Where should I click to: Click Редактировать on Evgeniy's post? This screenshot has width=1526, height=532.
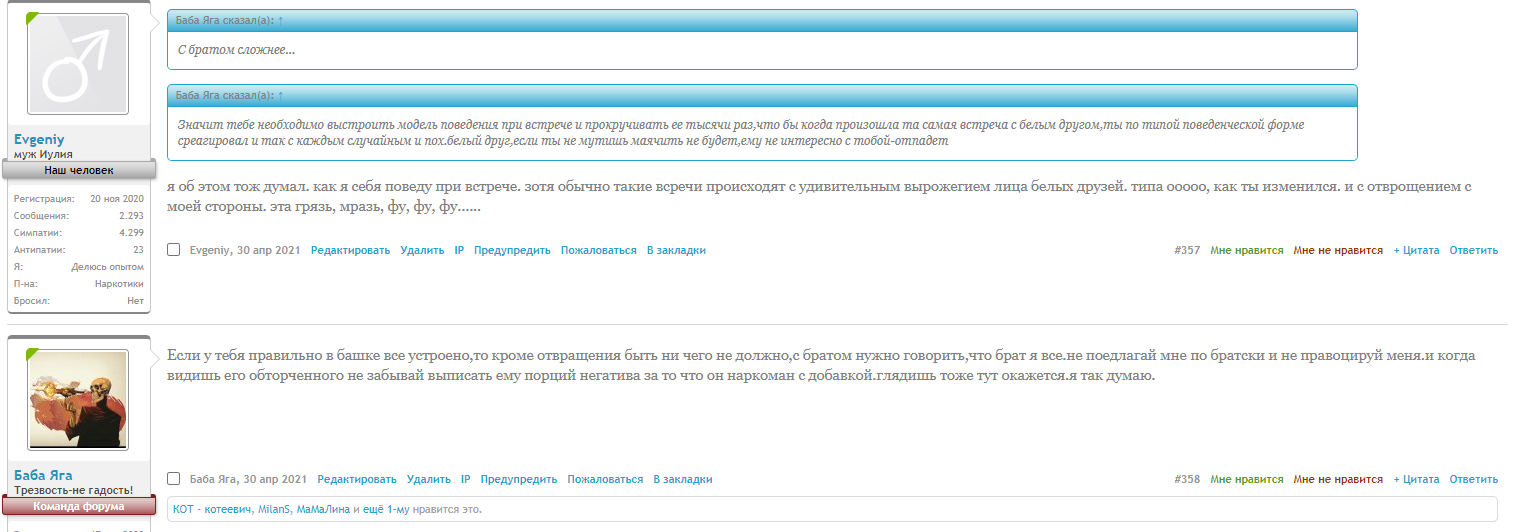coord(350,250)
